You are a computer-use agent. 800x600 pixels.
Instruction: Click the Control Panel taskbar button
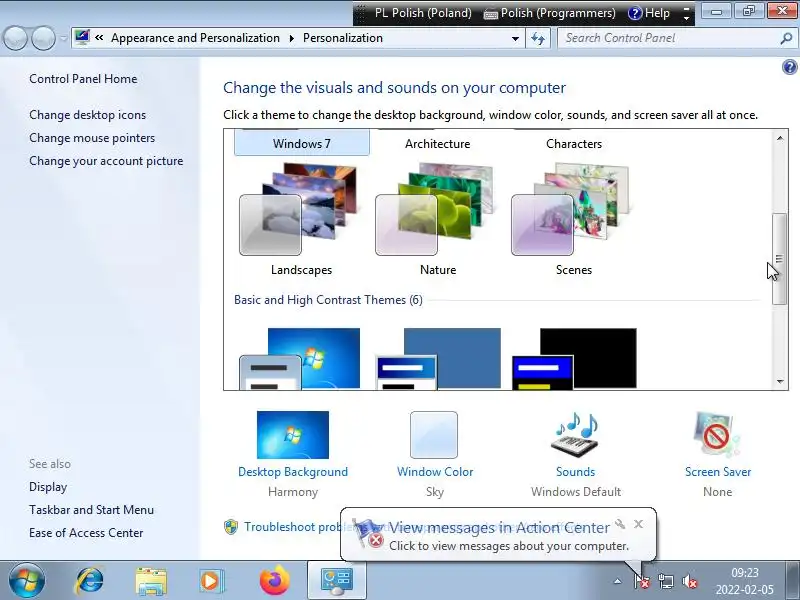(337, 581)
